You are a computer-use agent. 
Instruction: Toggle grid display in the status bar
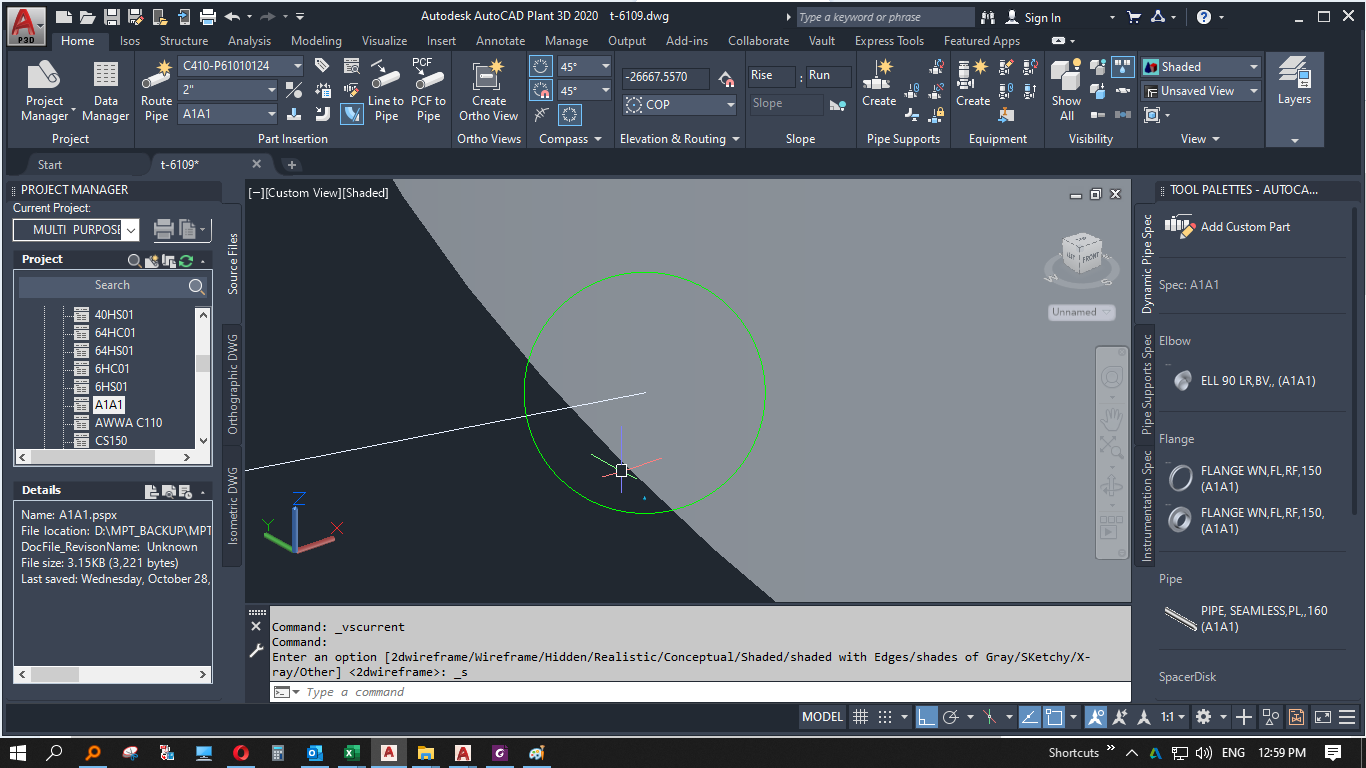click(861, 717)
